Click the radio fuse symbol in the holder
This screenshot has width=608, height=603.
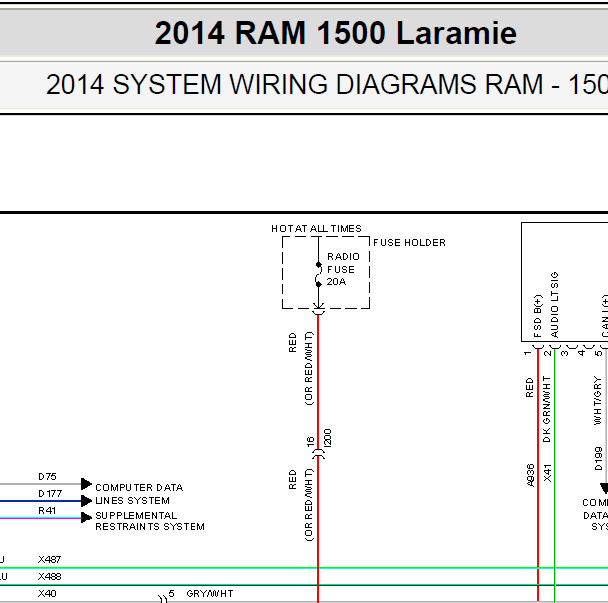pyautogui.click(x=318, y=275)
